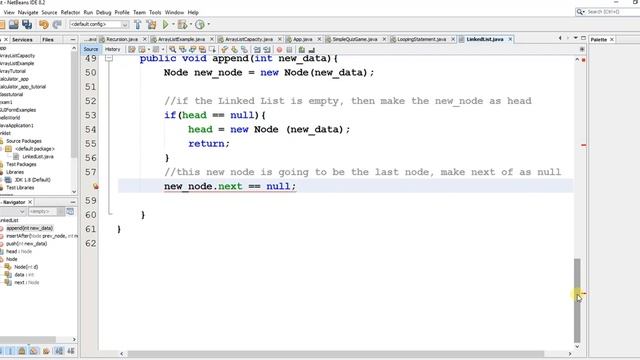
Task: Toggle the Highlight Search editor button
Action: point(202,49)
